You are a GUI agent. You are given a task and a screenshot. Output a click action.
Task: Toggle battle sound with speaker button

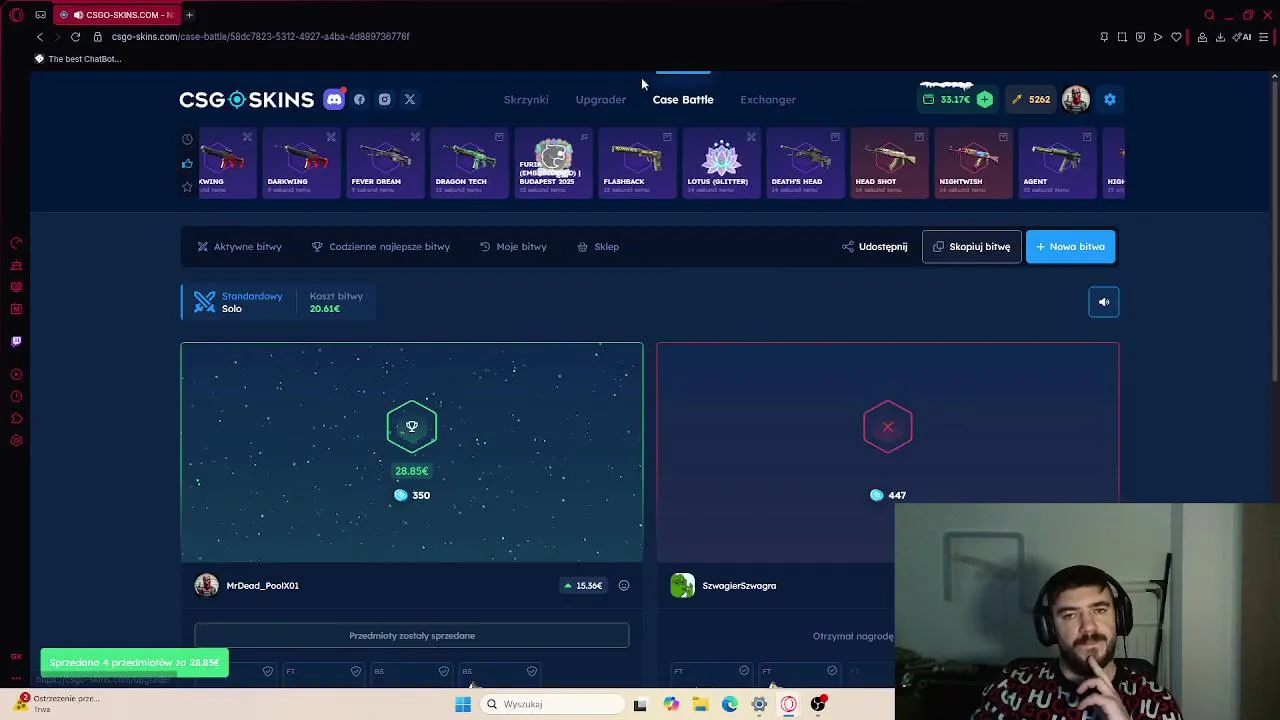tap(1104, 302)
